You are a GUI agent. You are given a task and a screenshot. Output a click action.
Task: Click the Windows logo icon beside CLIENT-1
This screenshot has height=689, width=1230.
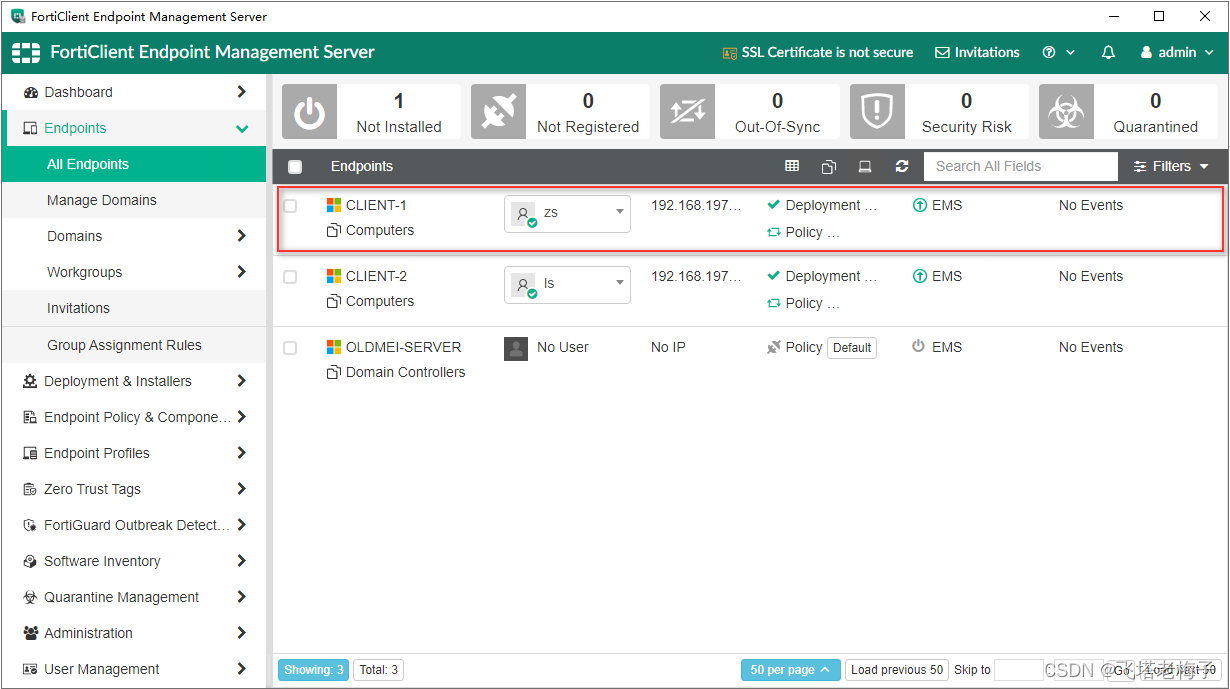pyautogui.click(x=334, y=205)
